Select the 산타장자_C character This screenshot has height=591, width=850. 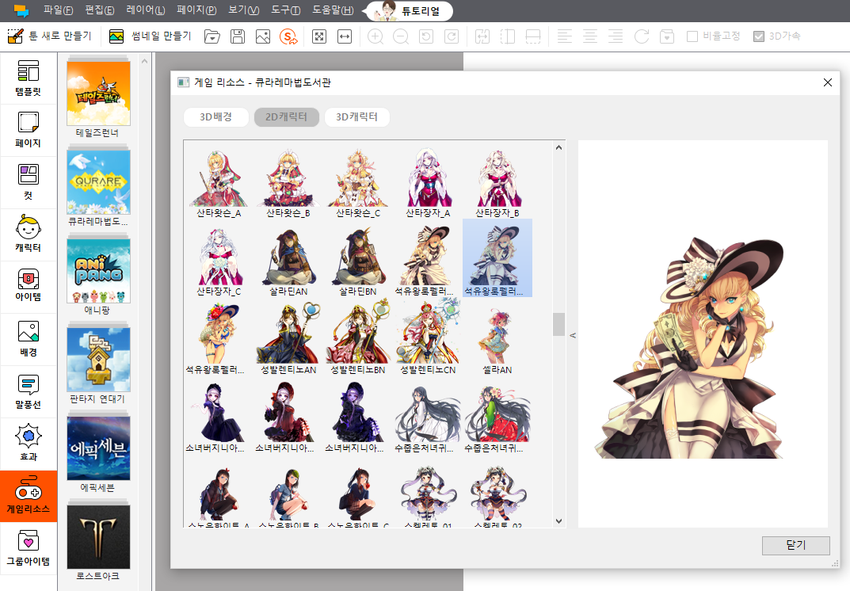tap(218, 261)
